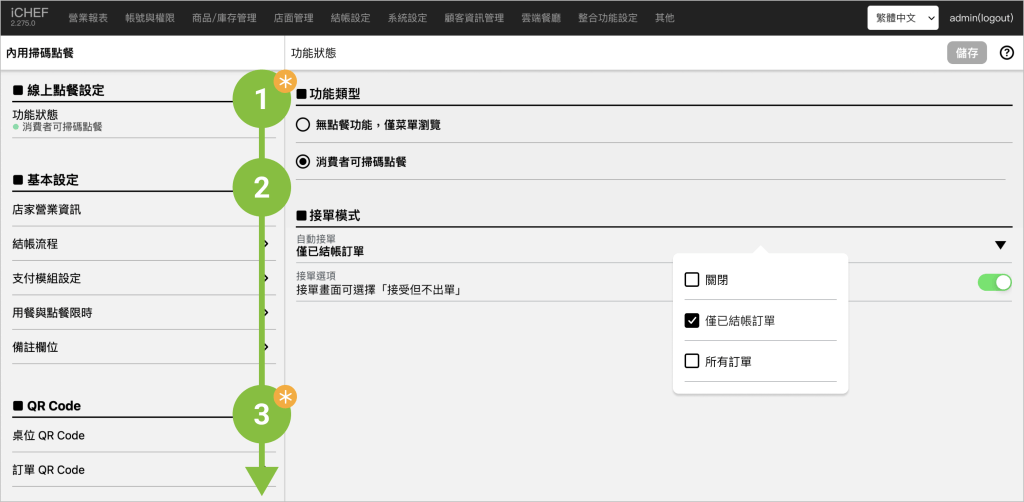
Task: Click the green step 3 circle marker
Action: (261, 413)
